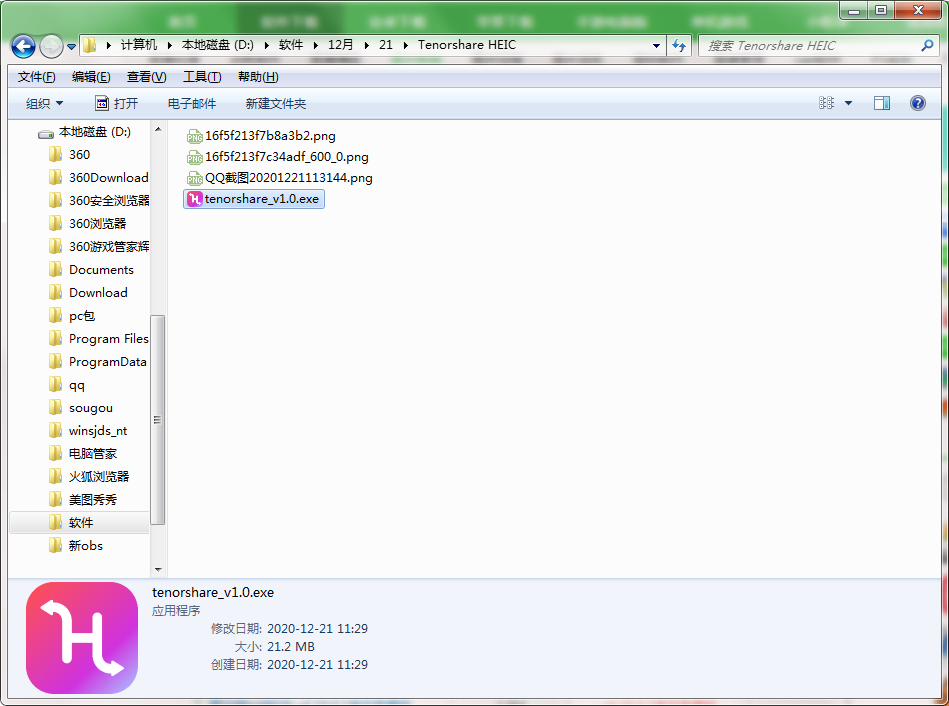Click the 大小 21.2 MB value
This screenshot has height=706, width=949.
291,647
